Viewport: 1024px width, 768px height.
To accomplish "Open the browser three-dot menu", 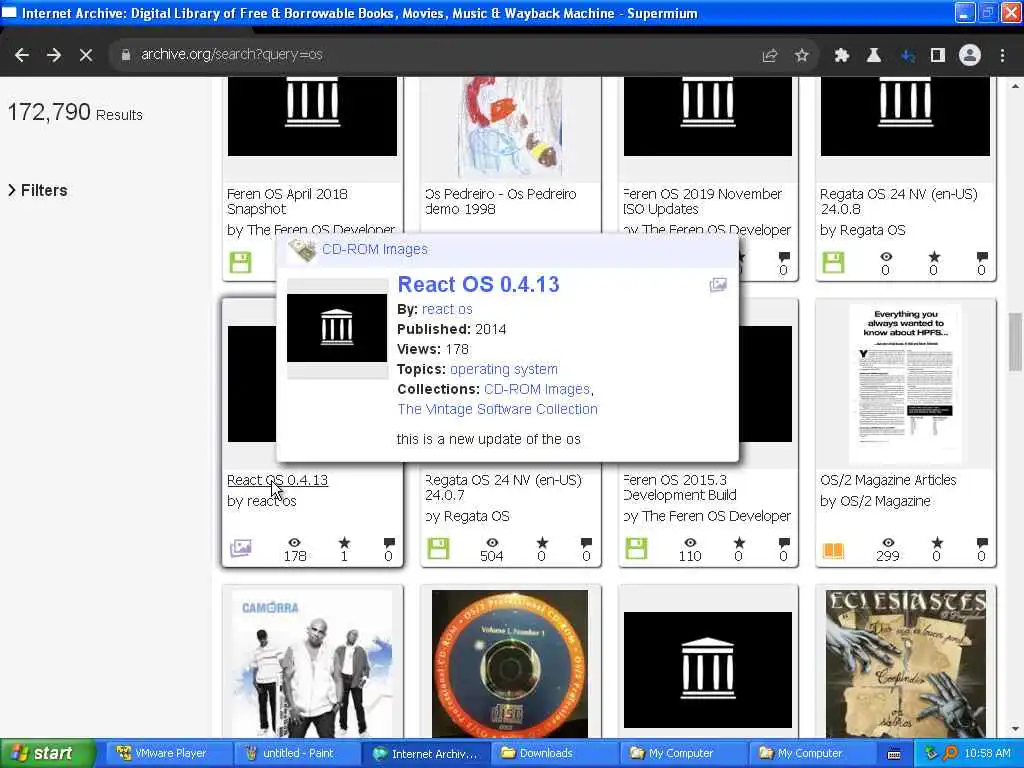I will (1002, 56).
